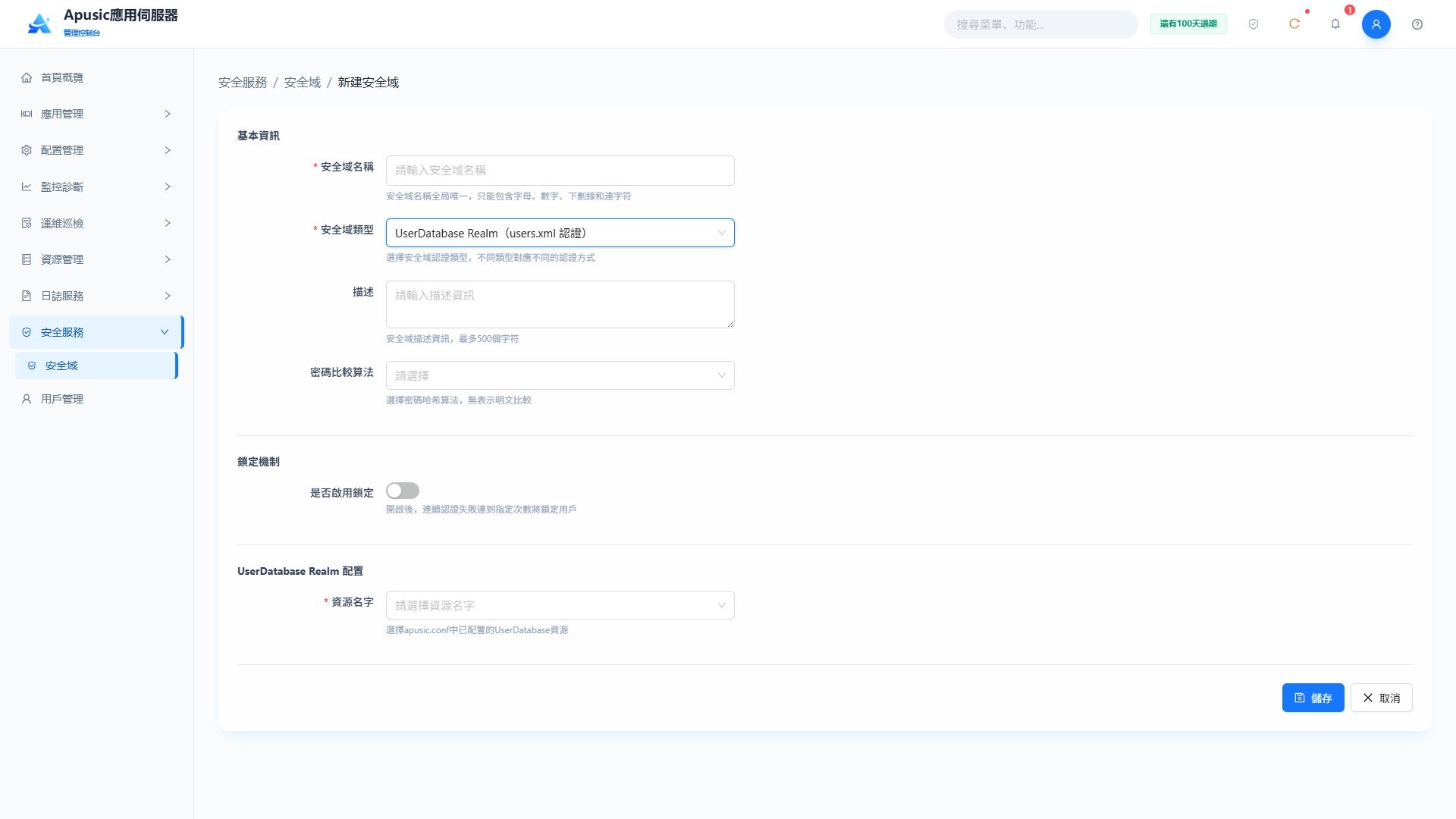Click 安全域 breadcrumb link
This screenshot has width=1456, height=819.
tap(303, 82)
